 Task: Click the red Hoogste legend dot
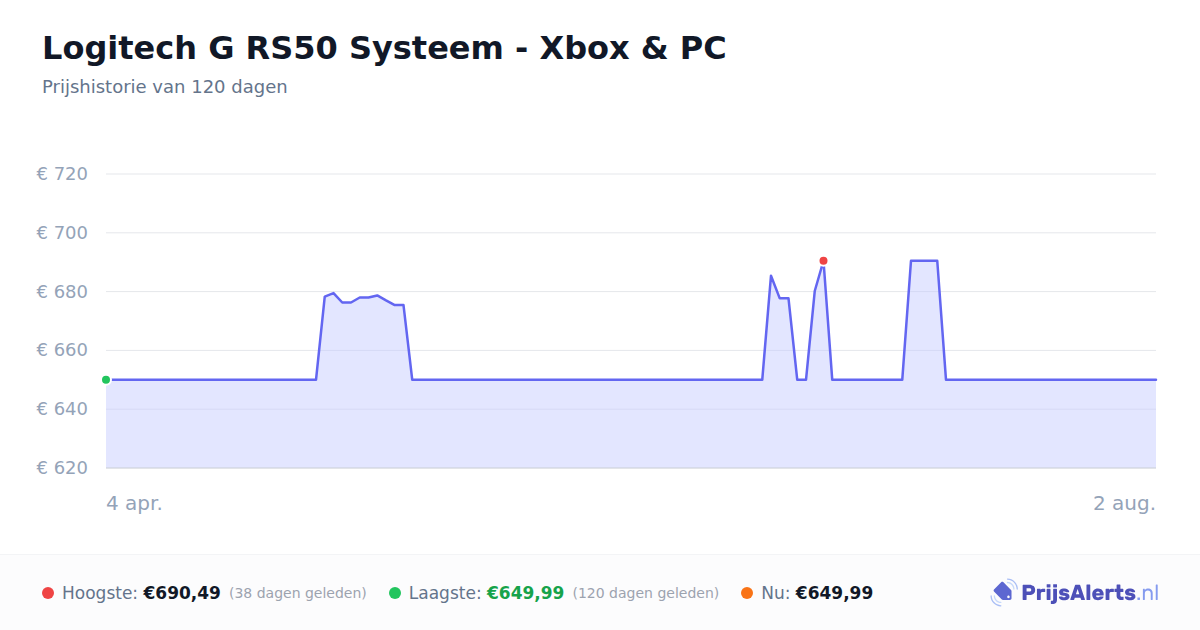(48, 593)
